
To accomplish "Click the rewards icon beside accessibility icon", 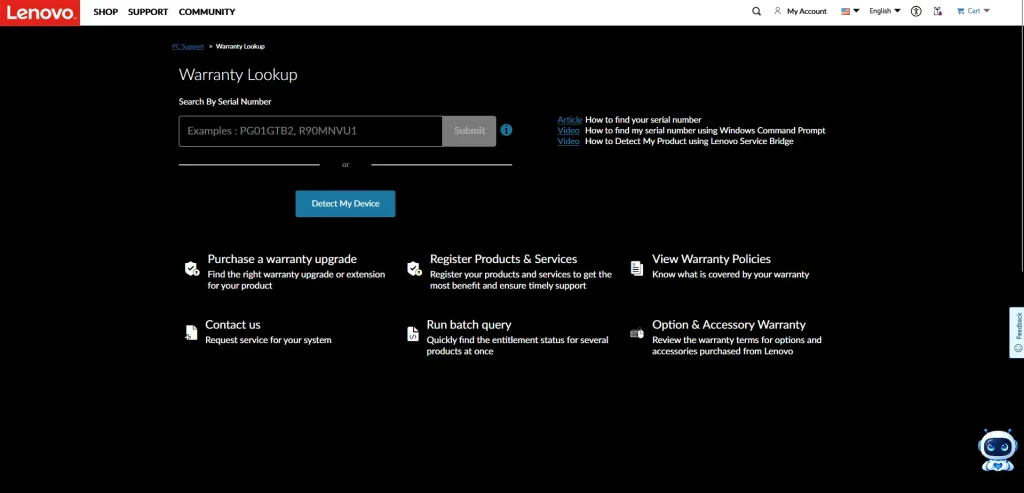I will pos(938,11).
